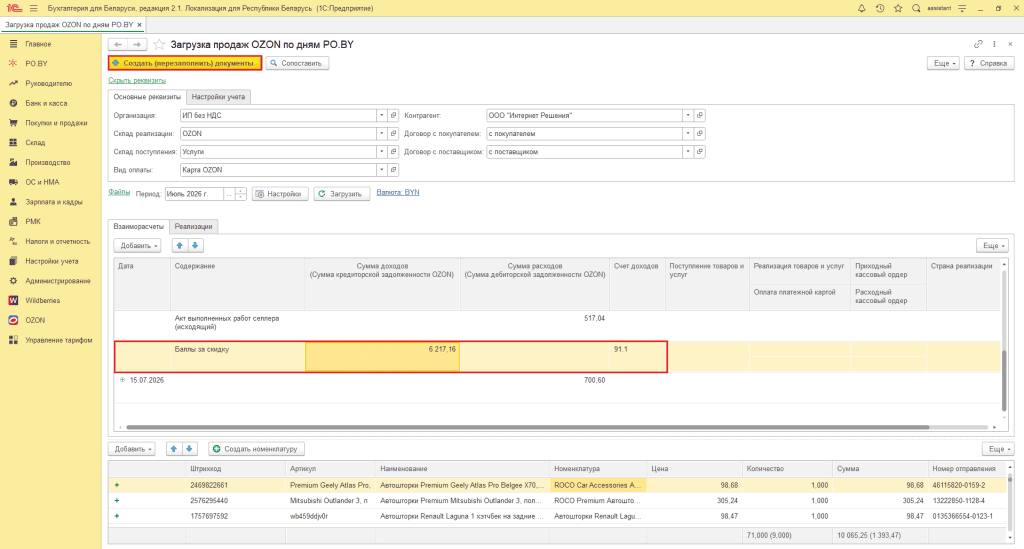Expand Договор с покупателем dropdown arrow
The width and height of the screenshot is (1024, 549).
pyautogui.click(x=688, y=134)
